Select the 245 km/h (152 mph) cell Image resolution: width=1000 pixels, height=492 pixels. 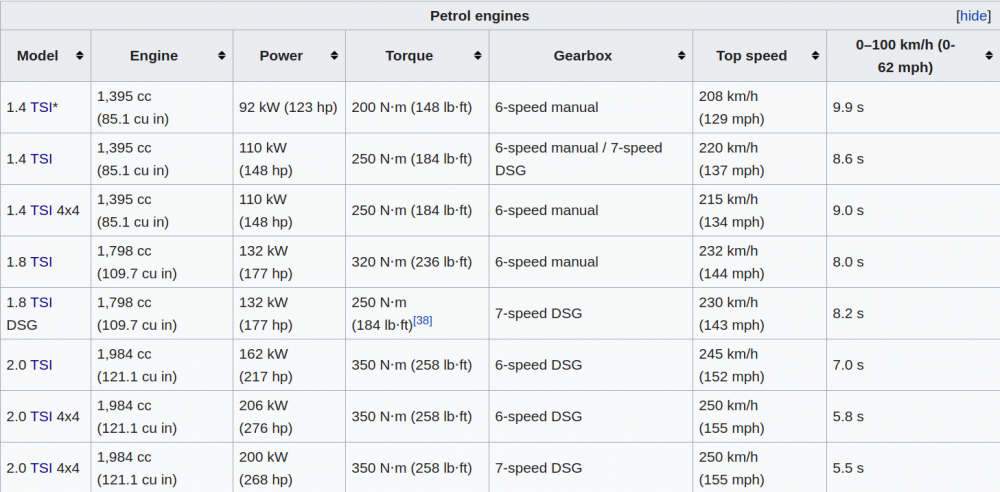tap(760, 365)
